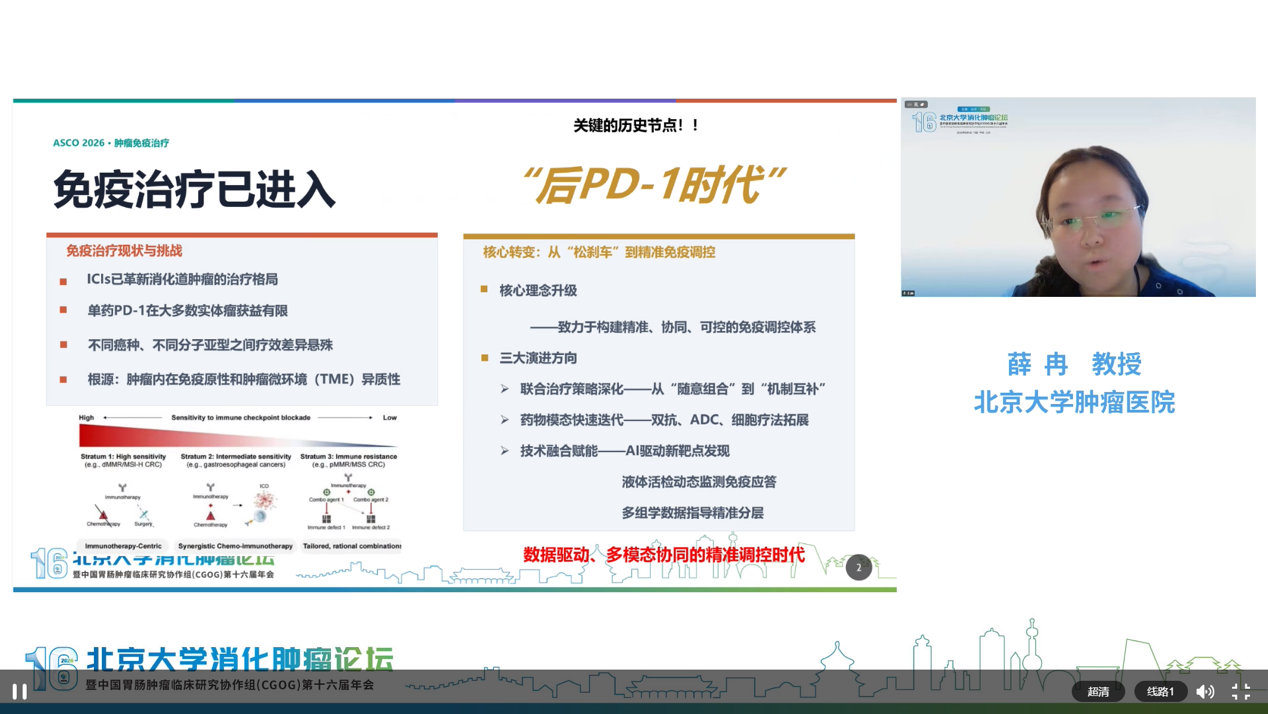Click the red sensitivity gradient bar in the diagram

(238, 436)
